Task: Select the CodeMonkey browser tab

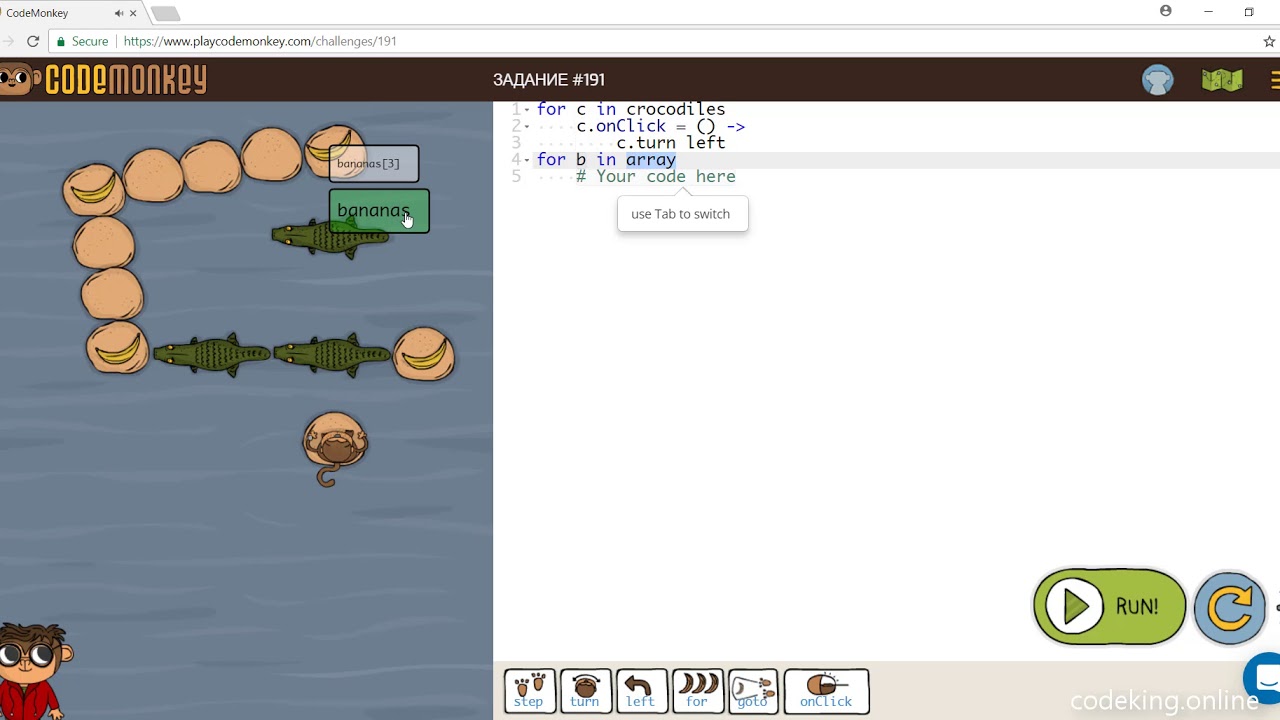Action: (x=70, y=13)
